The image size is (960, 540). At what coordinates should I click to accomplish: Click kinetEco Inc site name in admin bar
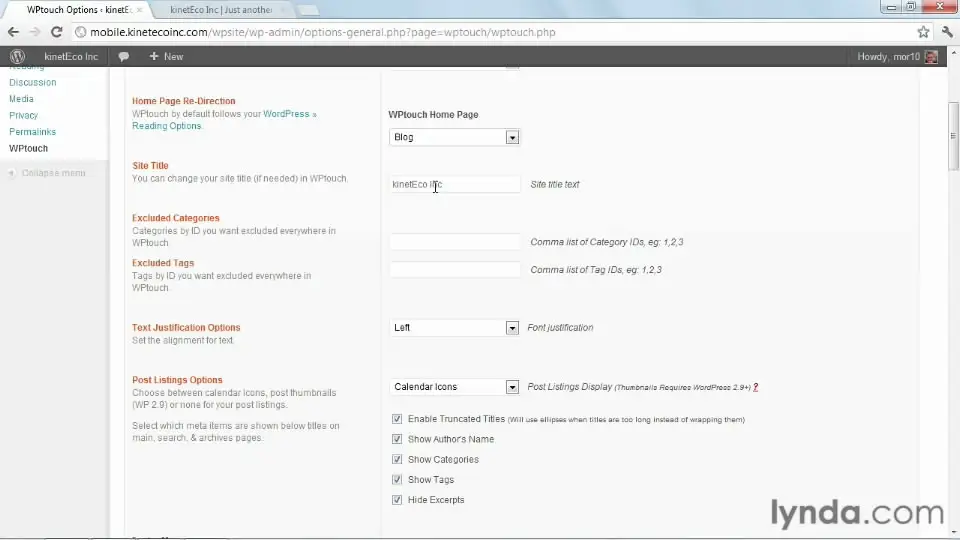tap(71, 56)
